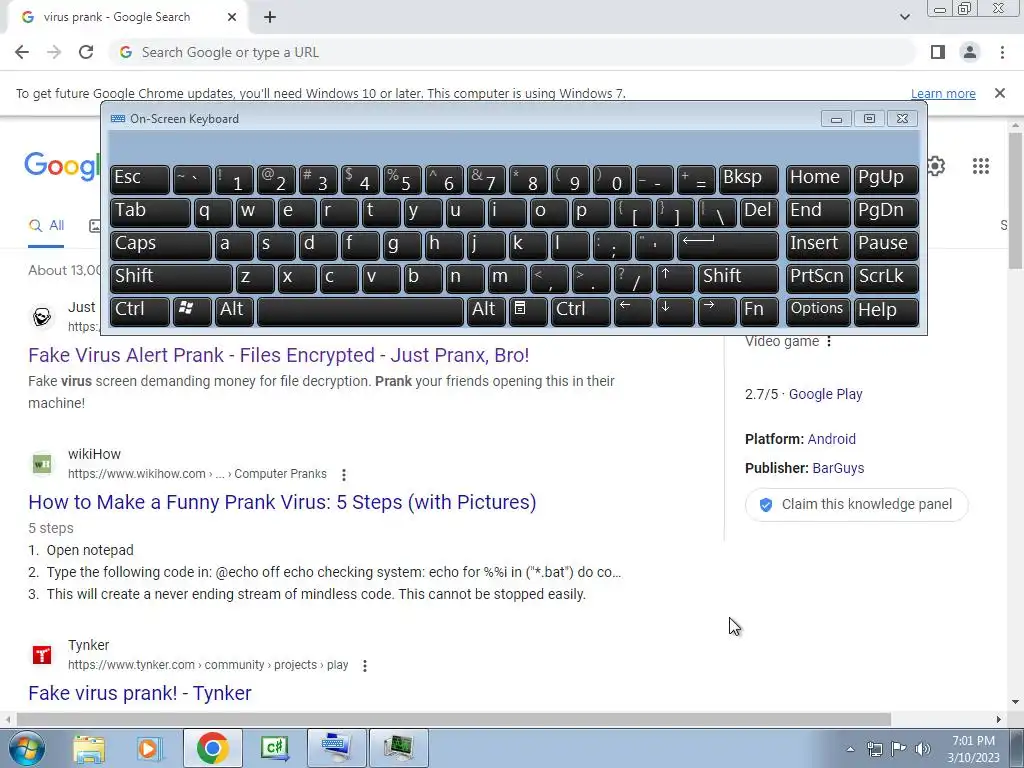
Task: Tap the Bksp key on keyboard
Action: click(749, 178)
